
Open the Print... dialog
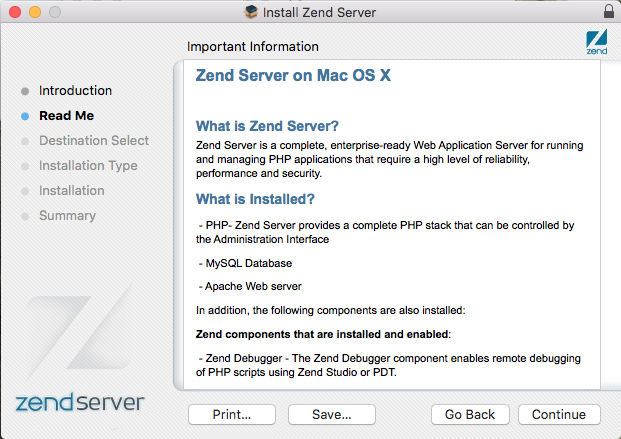tap(232, 414)
